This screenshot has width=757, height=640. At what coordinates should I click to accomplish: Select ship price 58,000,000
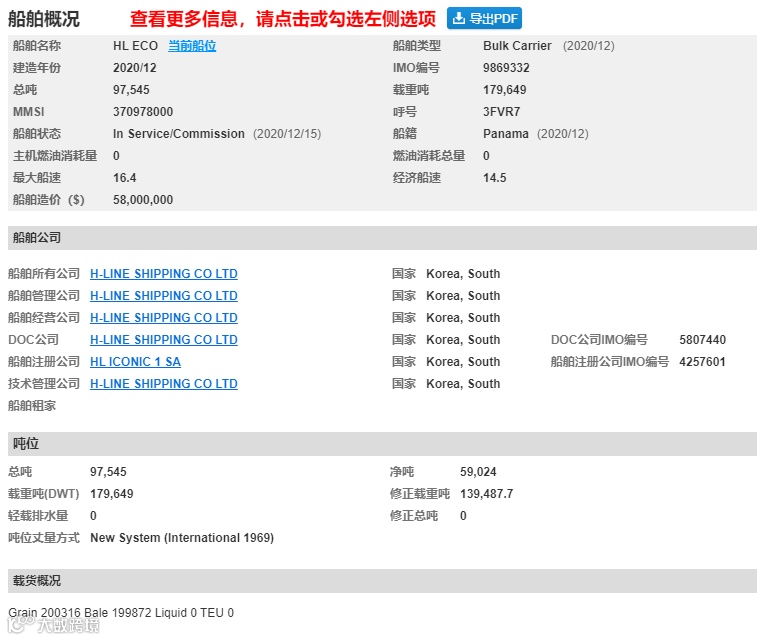click(143, 200)
